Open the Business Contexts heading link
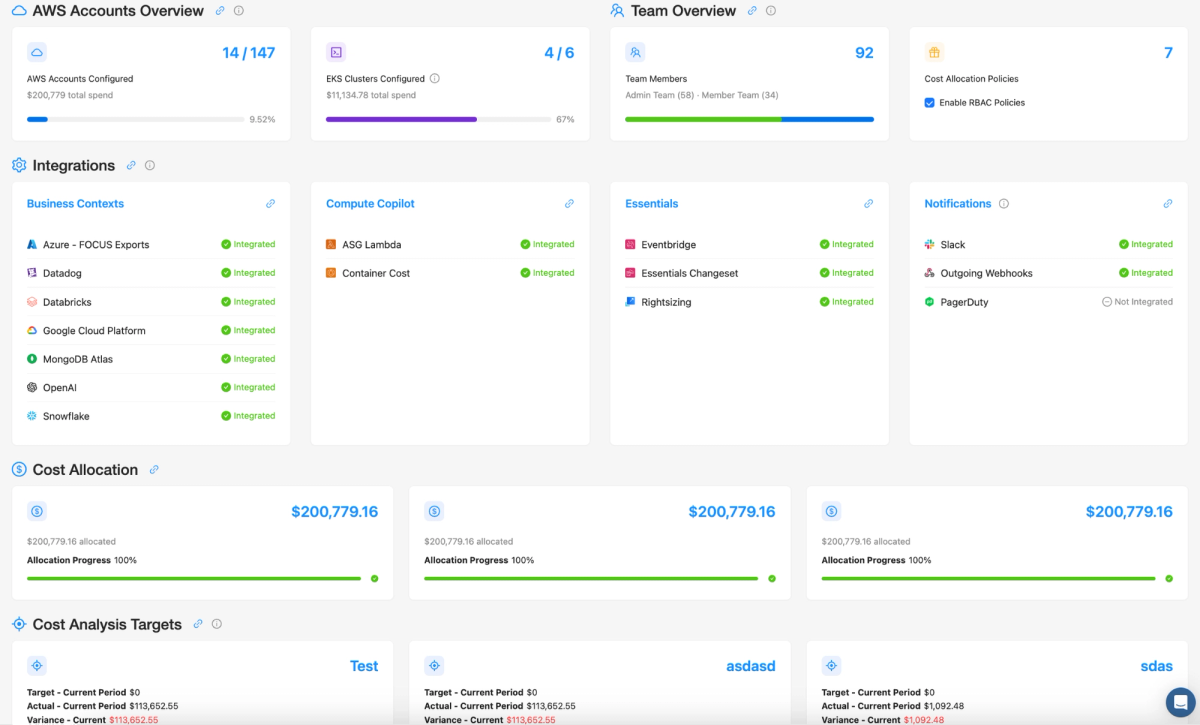The height and width of the screenshot is (725, 1200). click(x=75, y=204)
